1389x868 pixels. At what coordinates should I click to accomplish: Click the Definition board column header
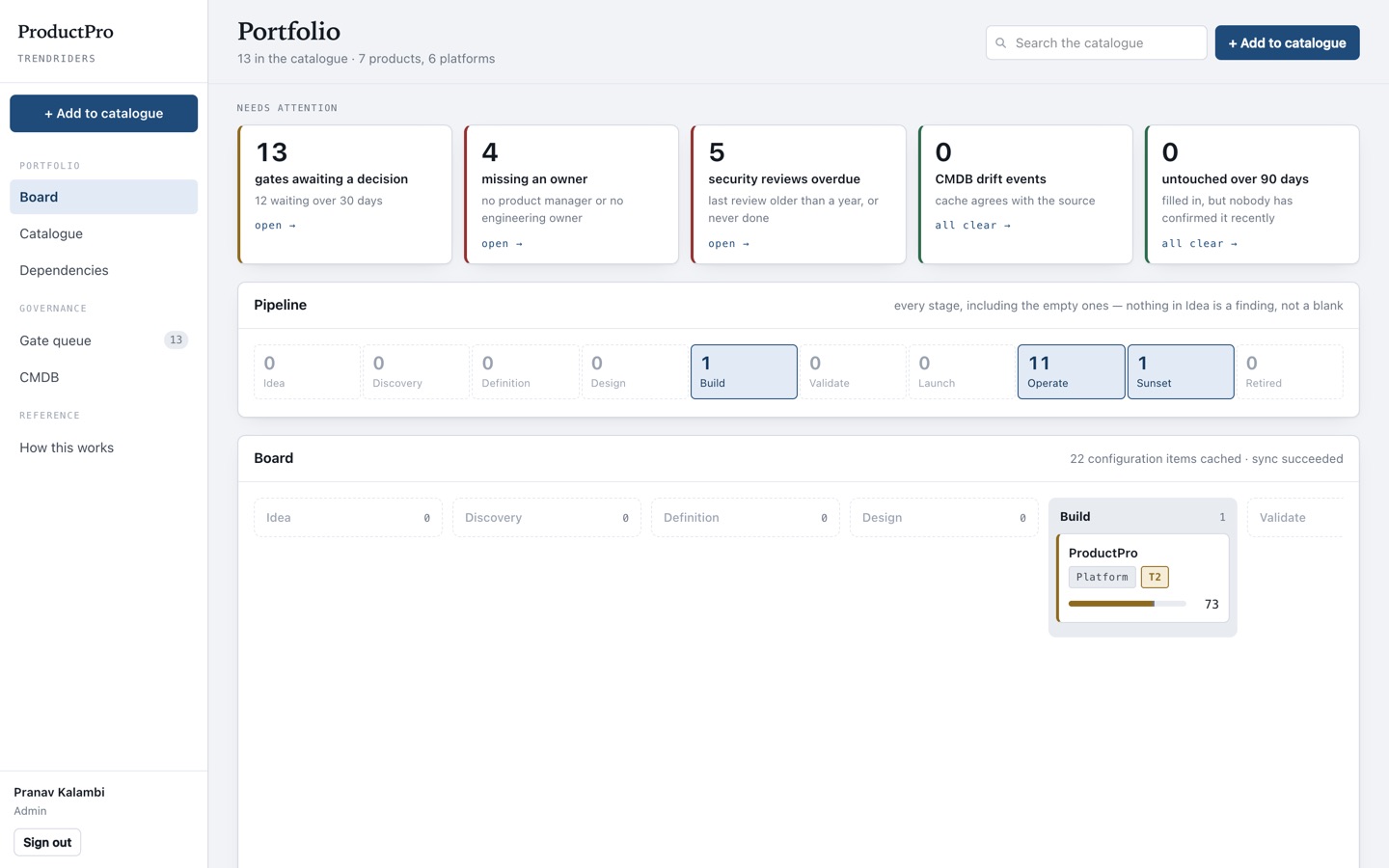pos(746,518)
